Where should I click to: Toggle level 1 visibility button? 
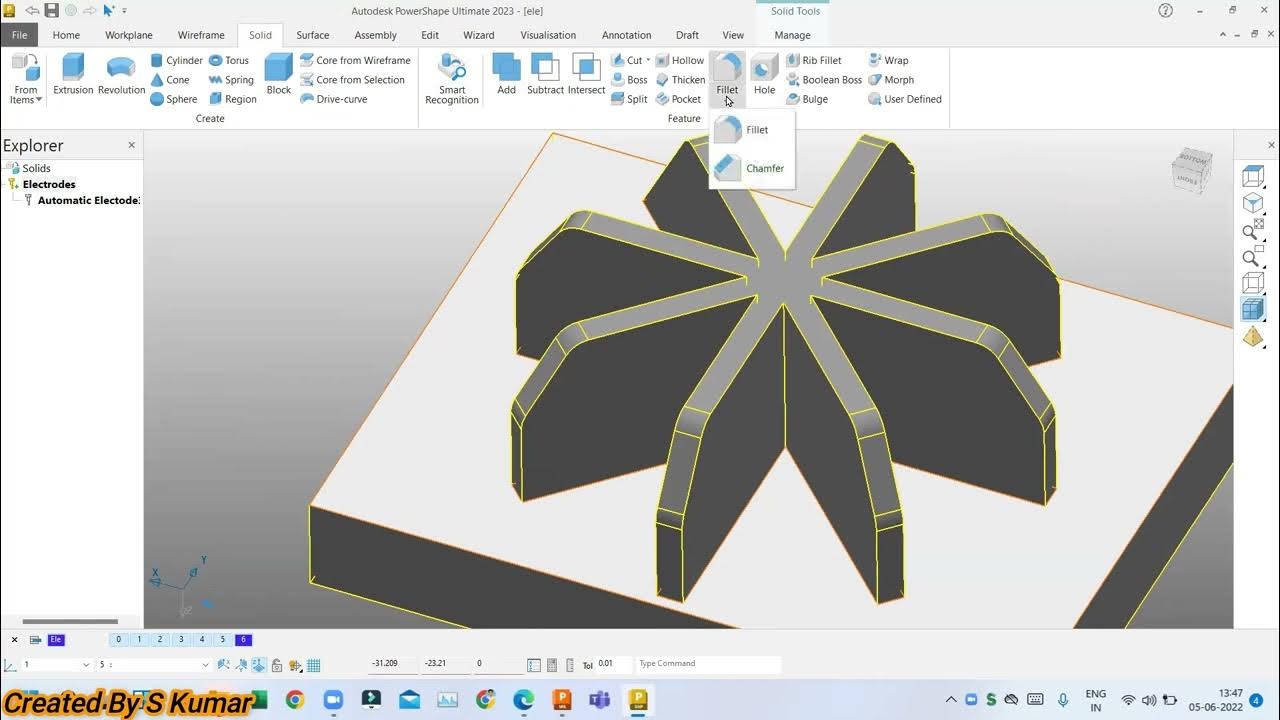[139, 640]
